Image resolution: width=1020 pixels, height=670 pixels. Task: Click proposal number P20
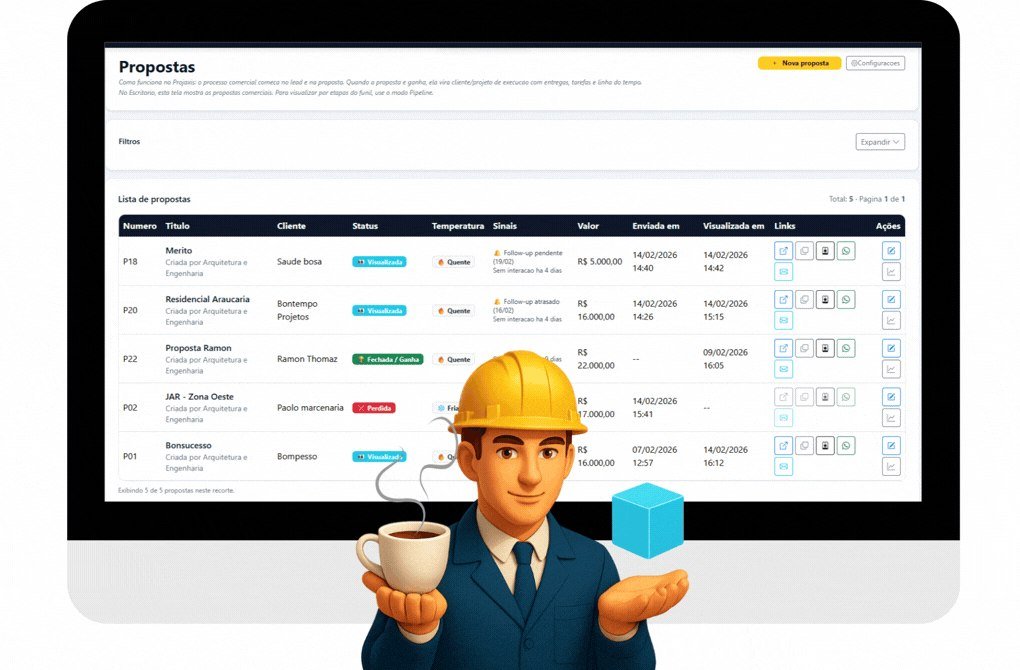tap(130, 310)
